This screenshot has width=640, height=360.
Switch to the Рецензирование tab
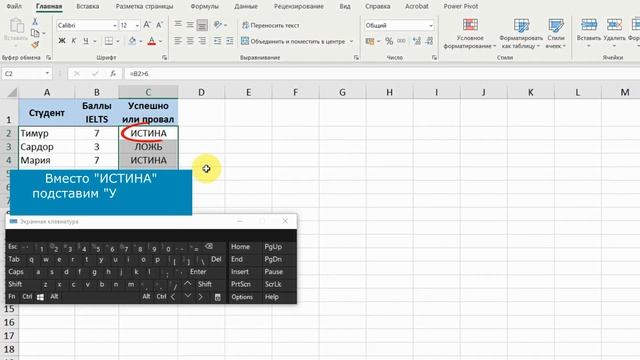pyautogui.click(x=299, y=6)
